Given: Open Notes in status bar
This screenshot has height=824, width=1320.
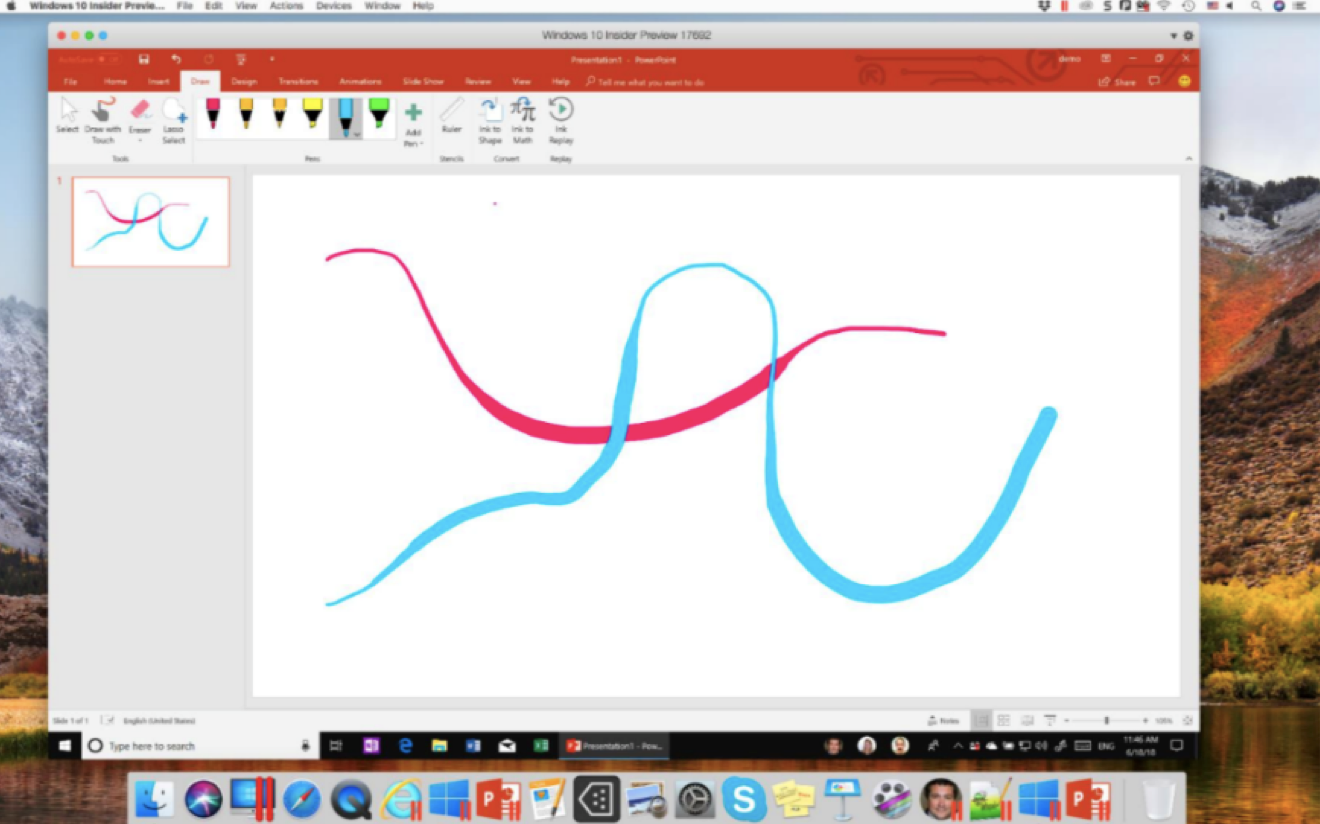Looking at the screenshot, I should (944, 720).
